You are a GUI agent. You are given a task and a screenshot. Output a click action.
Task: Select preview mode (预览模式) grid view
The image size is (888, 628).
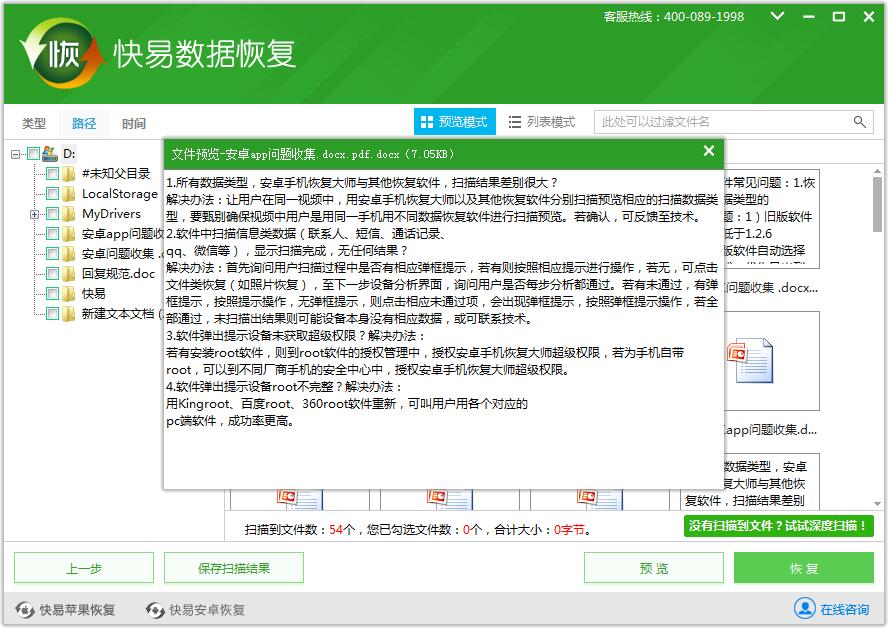tap(455, 122)
